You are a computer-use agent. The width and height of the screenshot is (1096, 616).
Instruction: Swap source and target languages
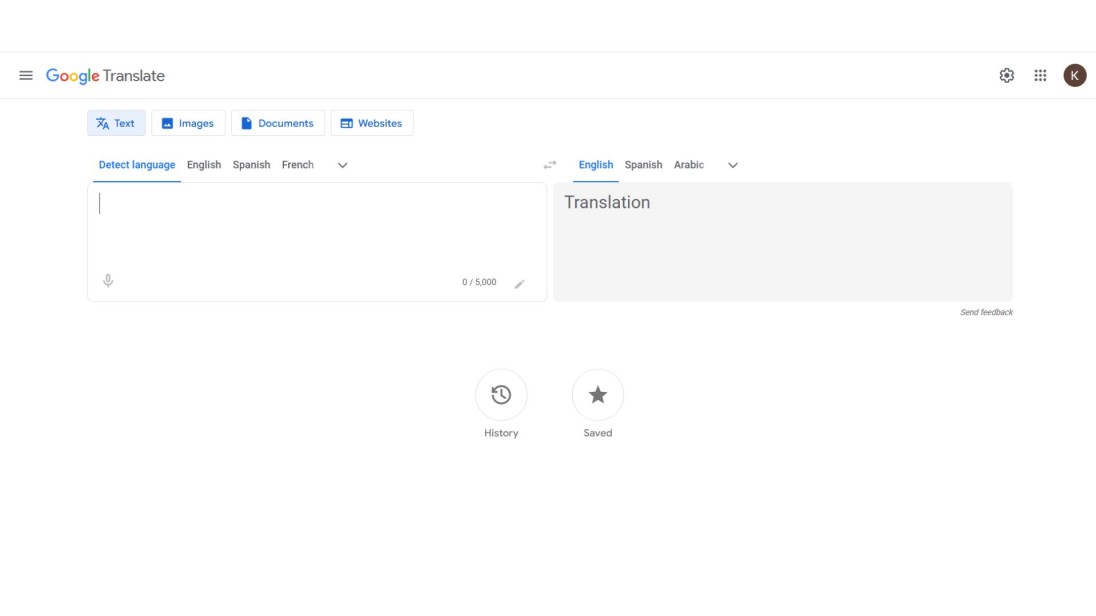[x=550, y=165]
